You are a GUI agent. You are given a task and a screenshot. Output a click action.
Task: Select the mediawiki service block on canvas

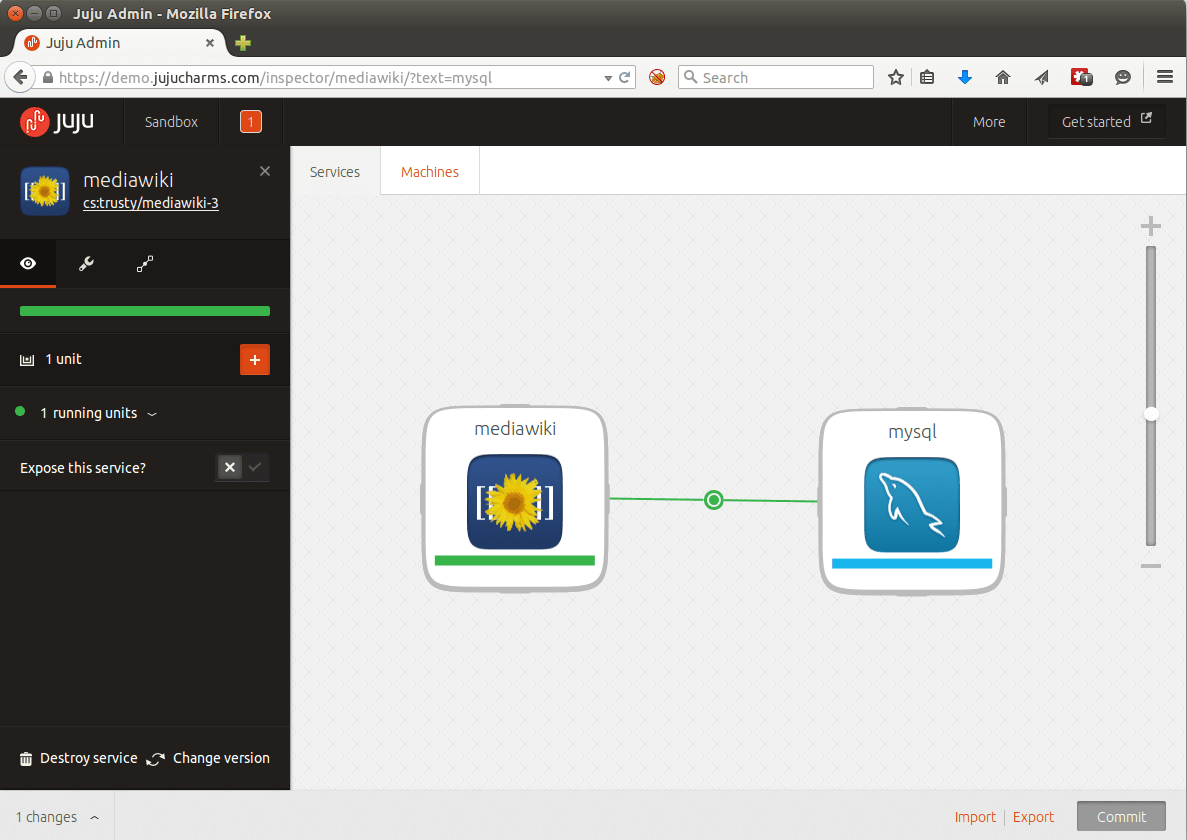coord(515,499)
